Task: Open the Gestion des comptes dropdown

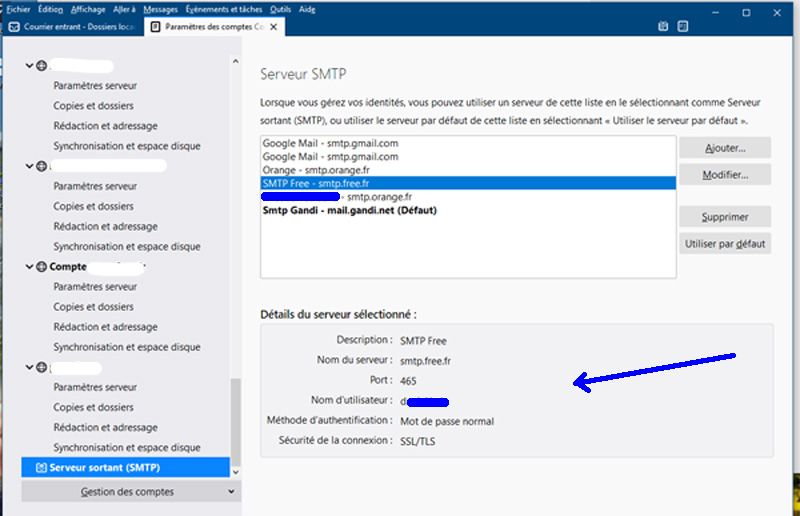Action: pos(129,492)
